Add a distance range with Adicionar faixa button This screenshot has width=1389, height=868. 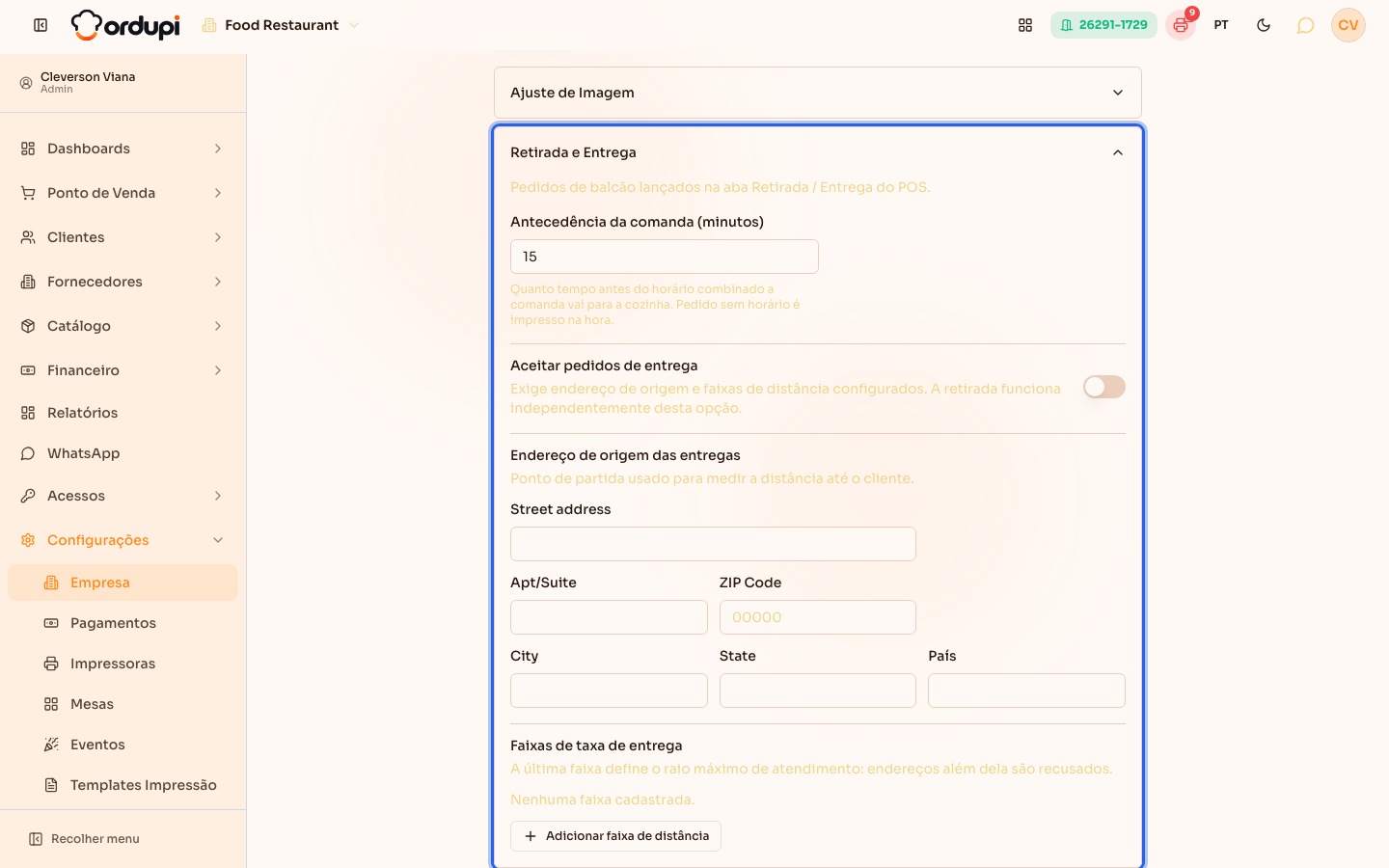[x=615, y=836]
